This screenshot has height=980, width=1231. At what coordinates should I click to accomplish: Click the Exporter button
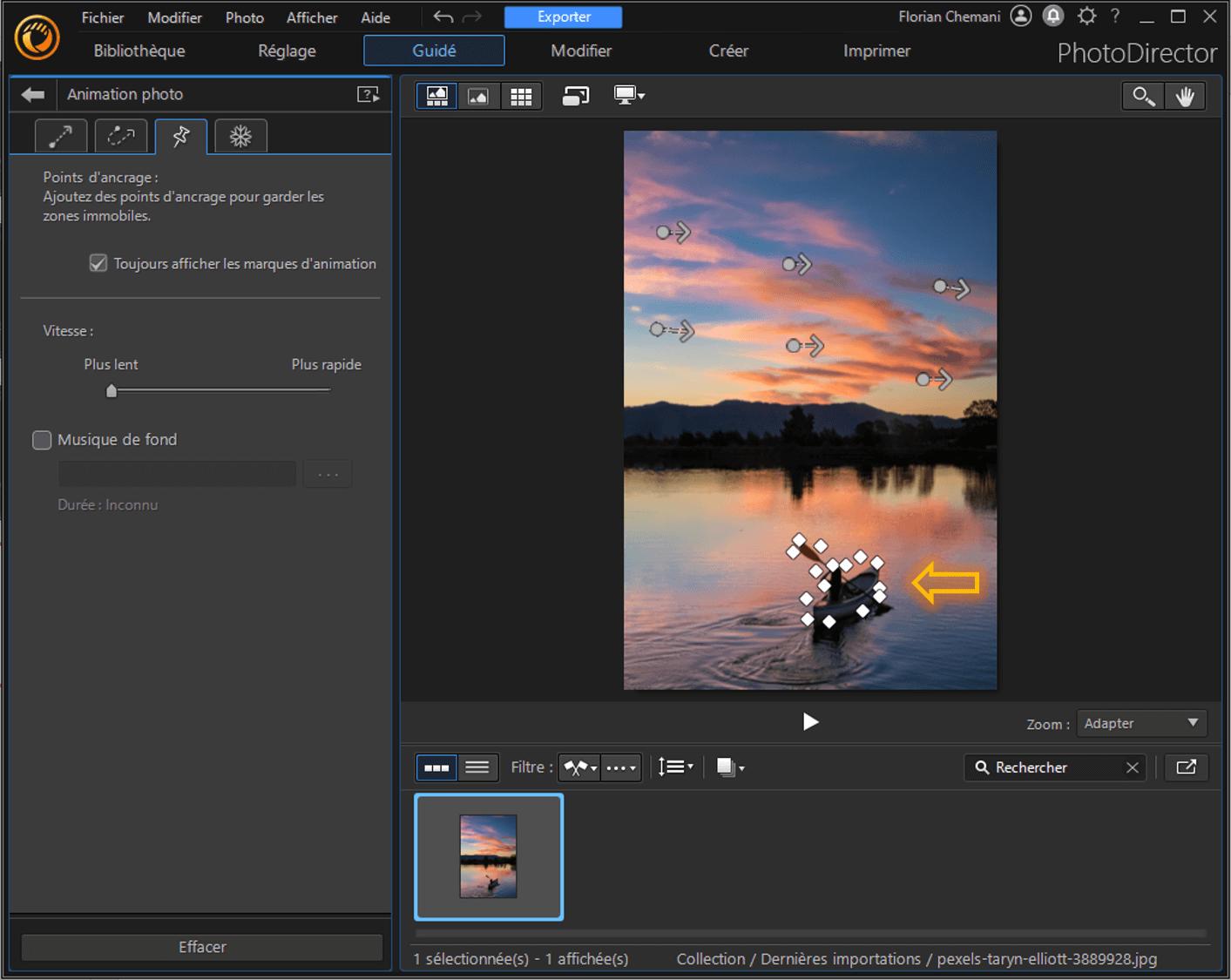click(x=563, y=17)
